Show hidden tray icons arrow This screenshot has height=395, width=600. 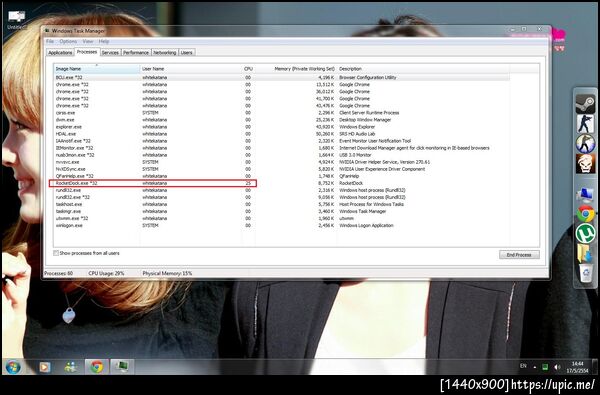[x=535, y=367]
